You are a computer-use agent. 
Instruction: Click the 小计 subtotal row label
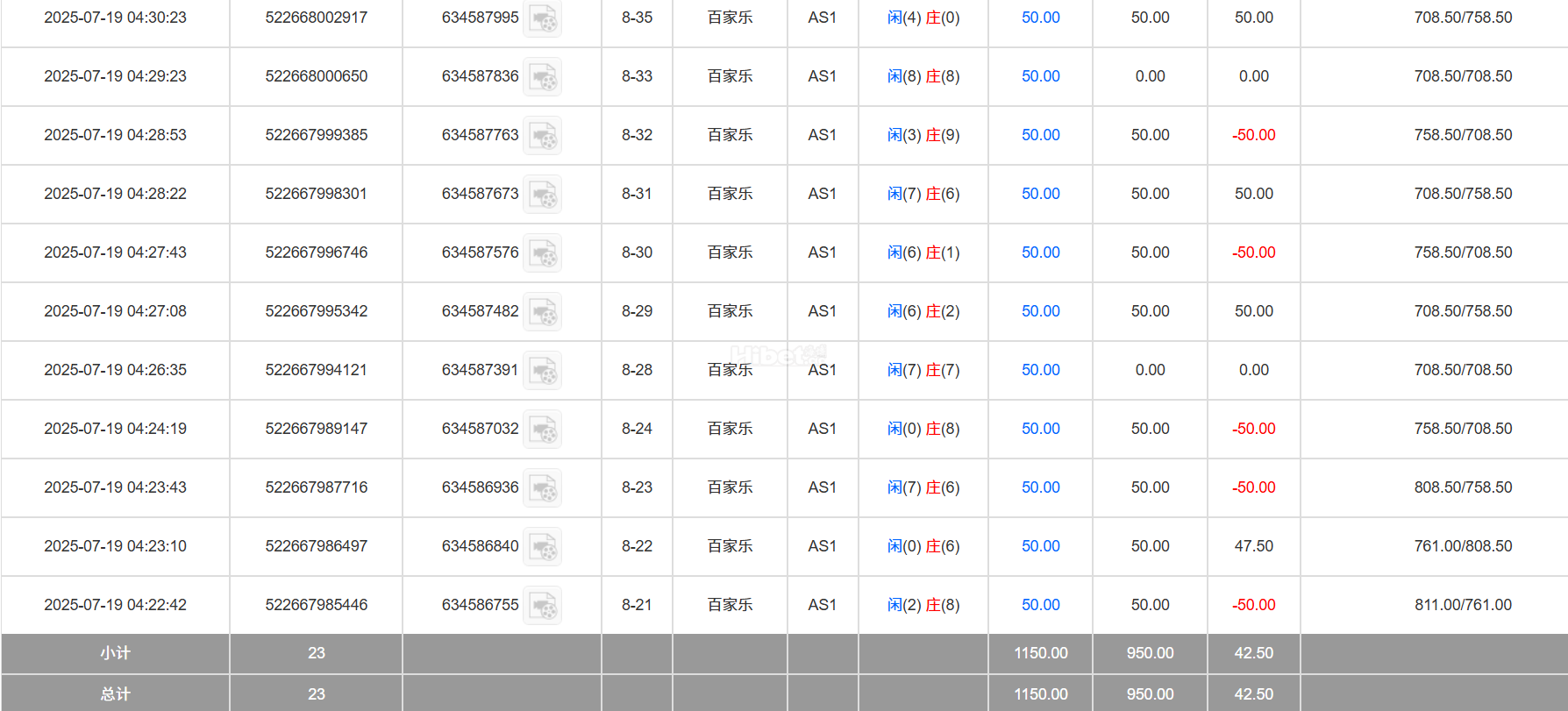pos(115,653)
